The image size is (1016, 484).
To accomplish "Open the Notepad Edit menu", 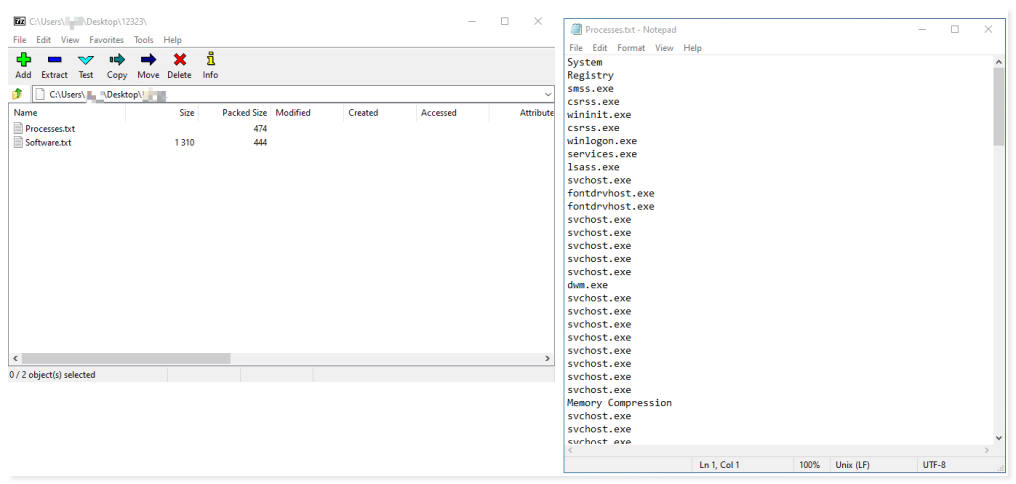I will click(600, 48).
